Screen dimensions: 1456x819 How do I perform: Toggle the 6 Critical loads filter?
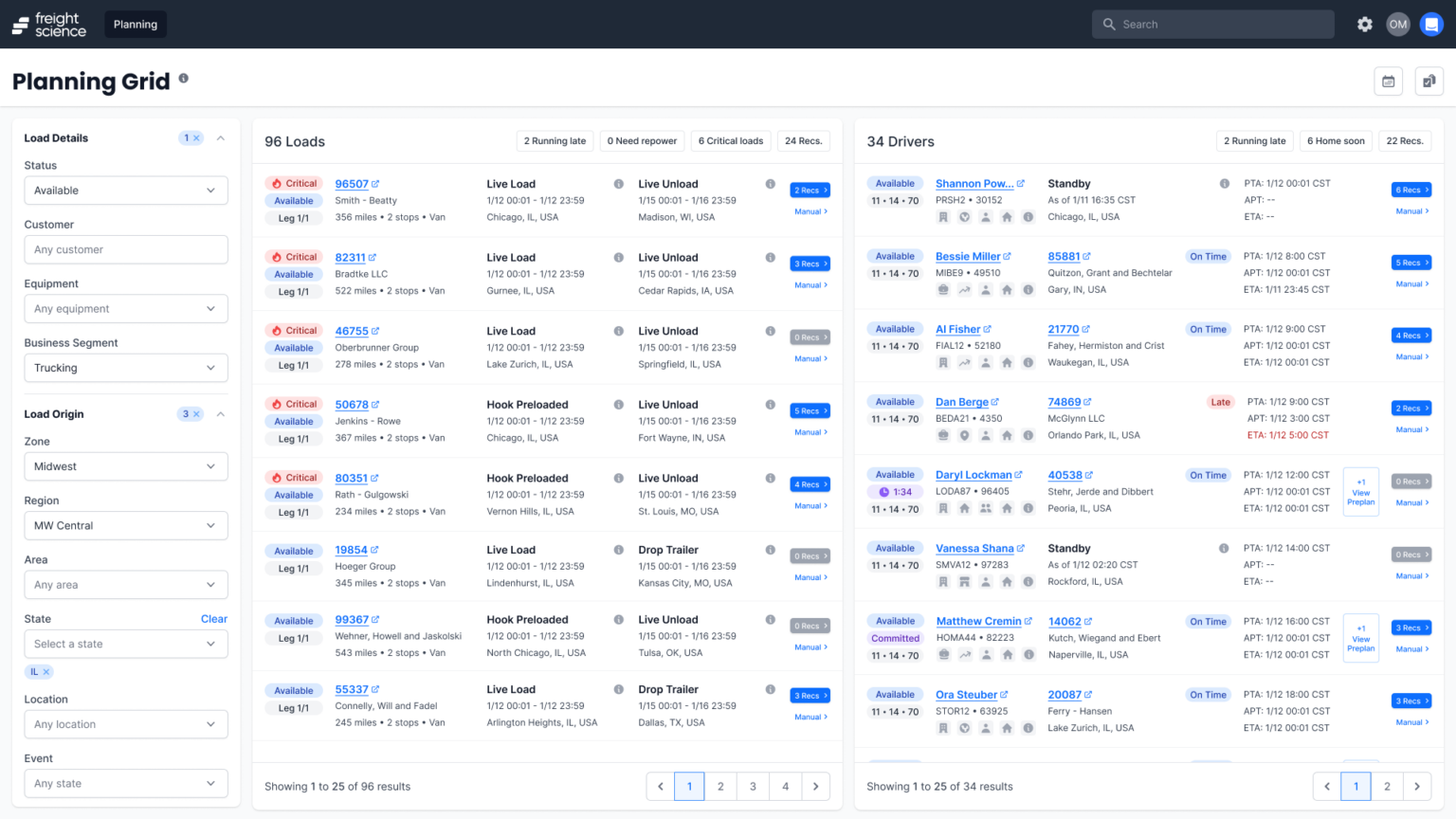(730, 140)
